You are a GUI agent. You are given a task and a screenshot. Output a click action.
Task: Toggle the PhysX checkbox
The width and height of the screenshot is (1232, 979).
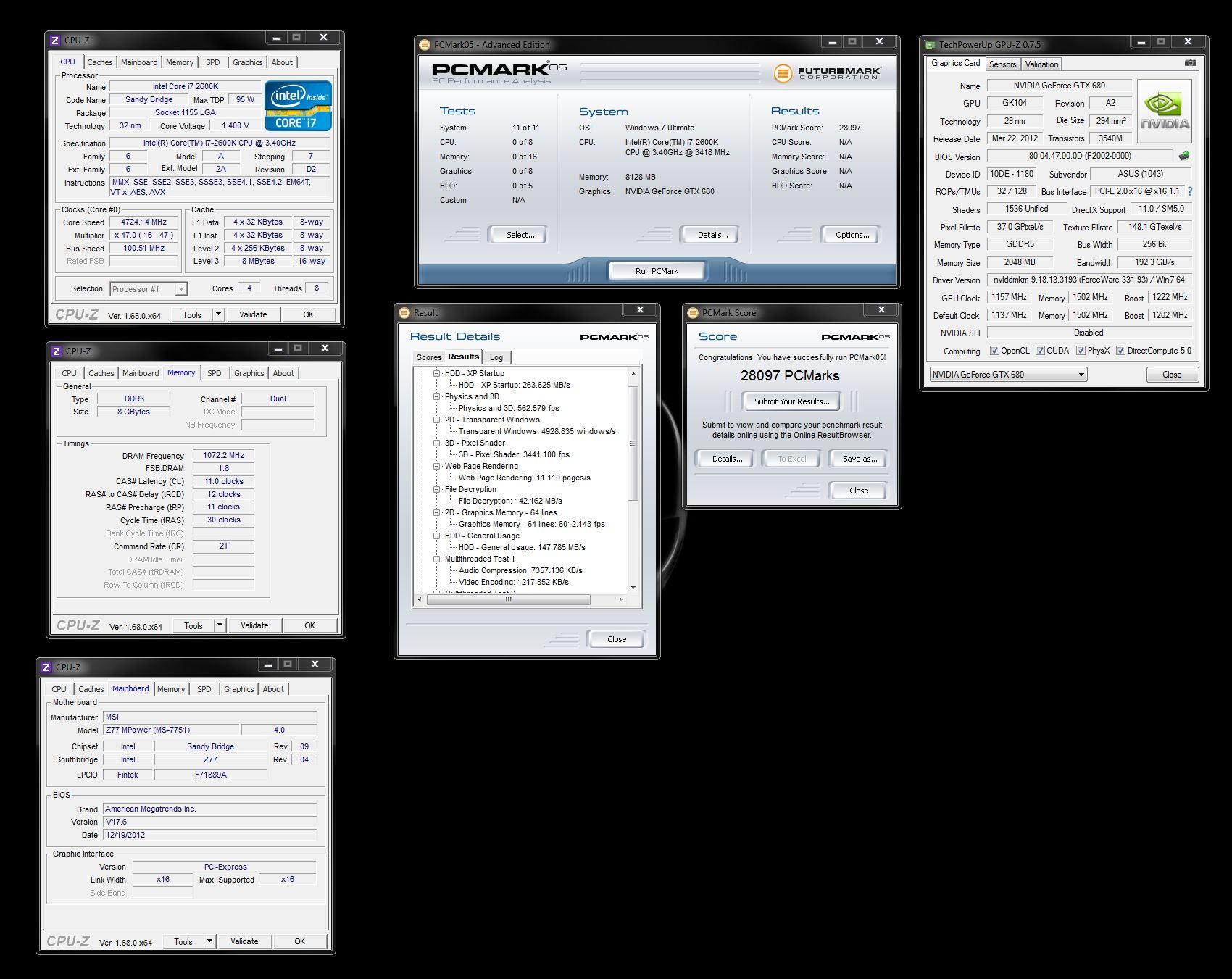click(x=1081, y=351)
